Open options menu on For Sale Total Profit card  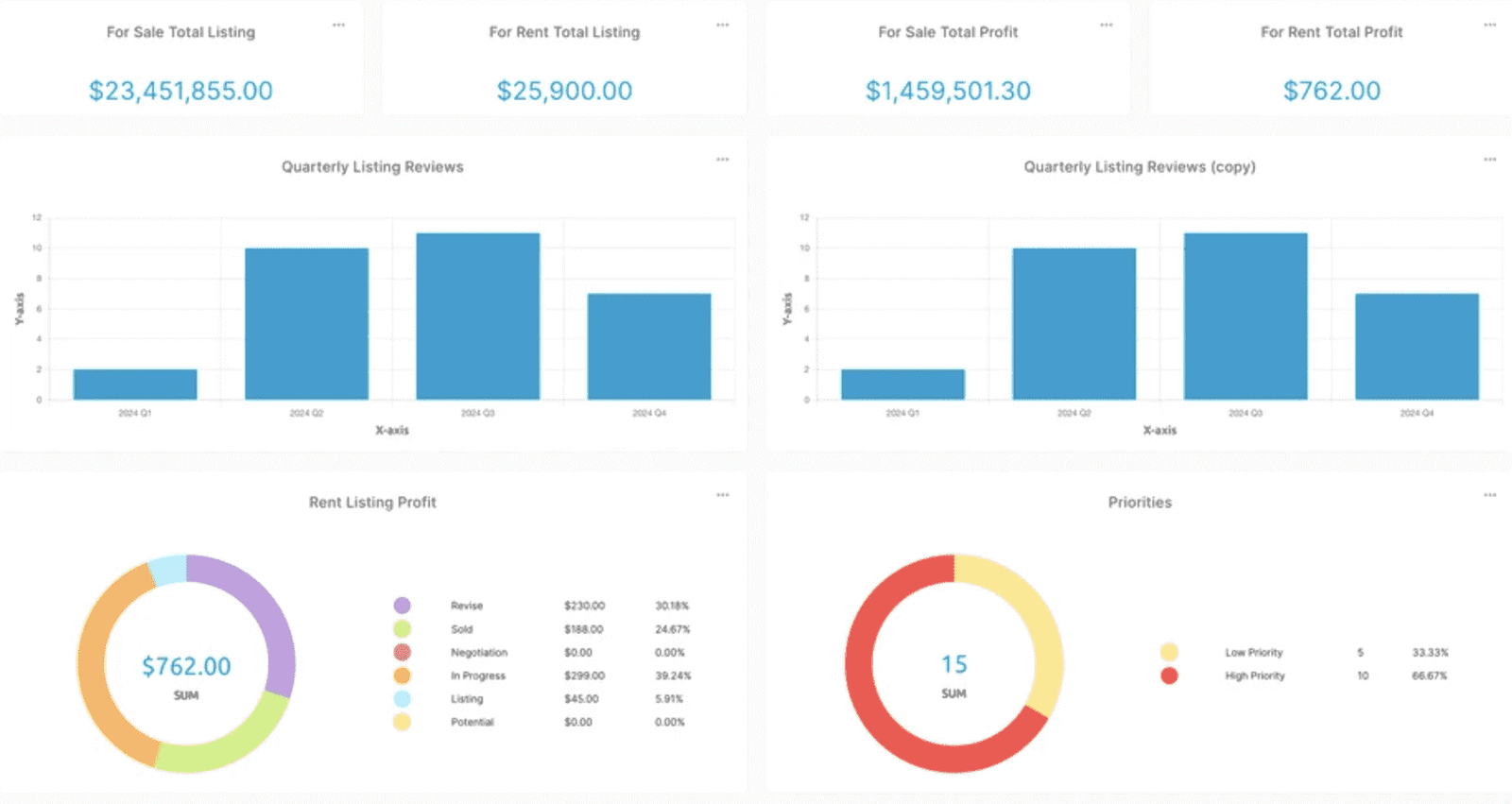pos(1106,25)
